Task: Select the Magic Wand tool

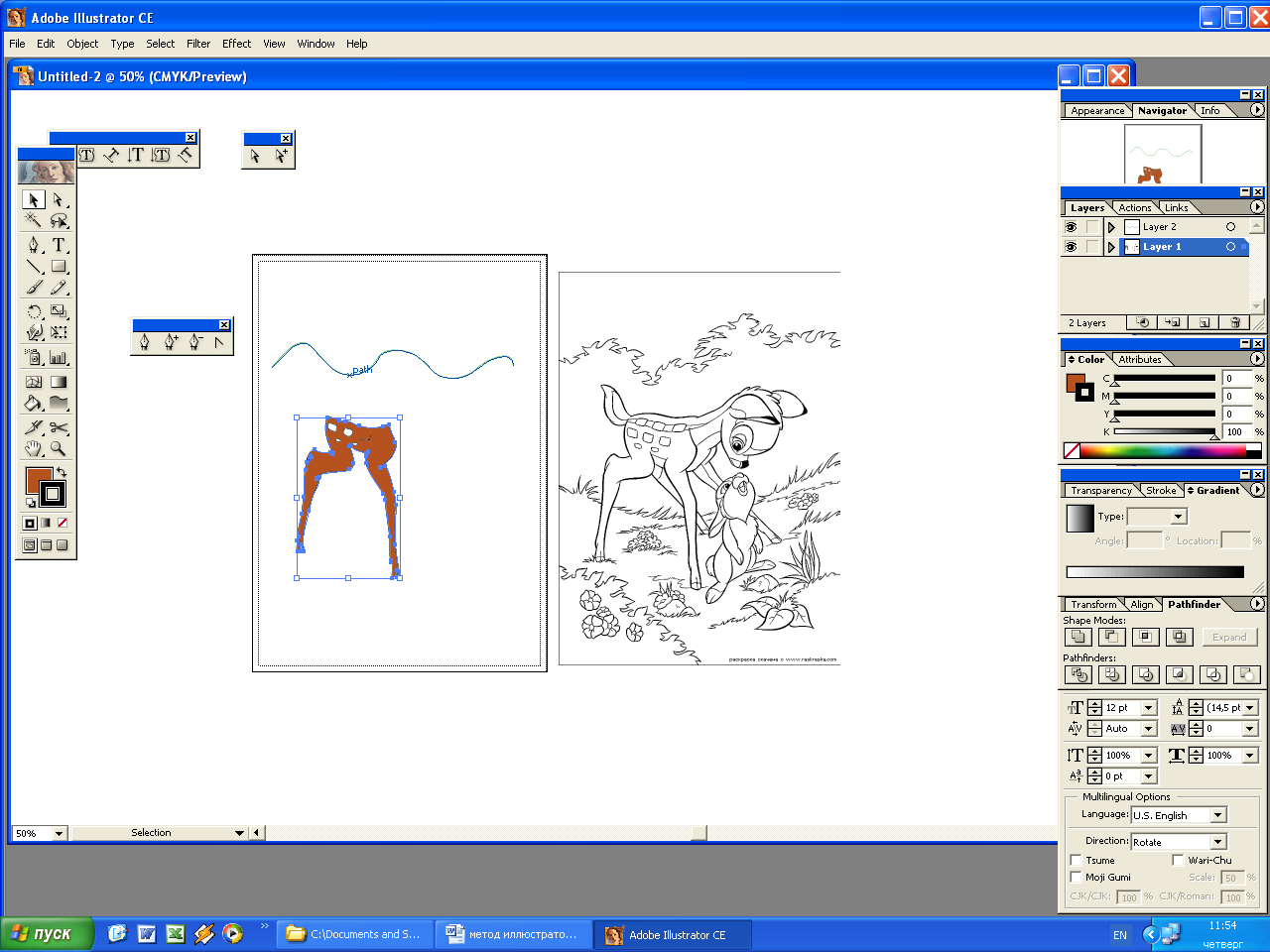Action: click(34, 221)
